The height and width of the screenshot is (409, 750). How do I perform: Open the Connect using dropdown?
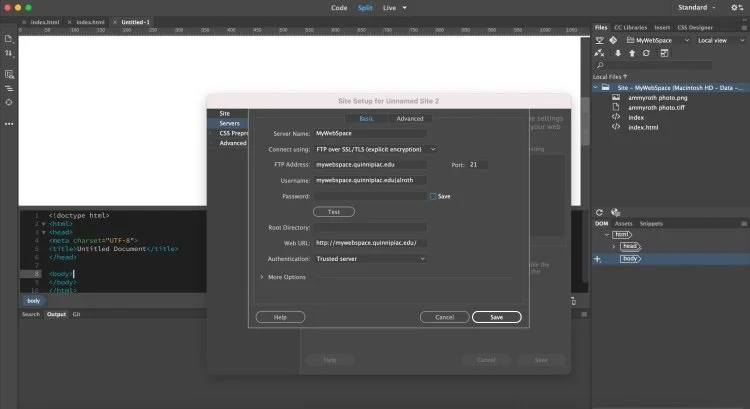[376, 149]
